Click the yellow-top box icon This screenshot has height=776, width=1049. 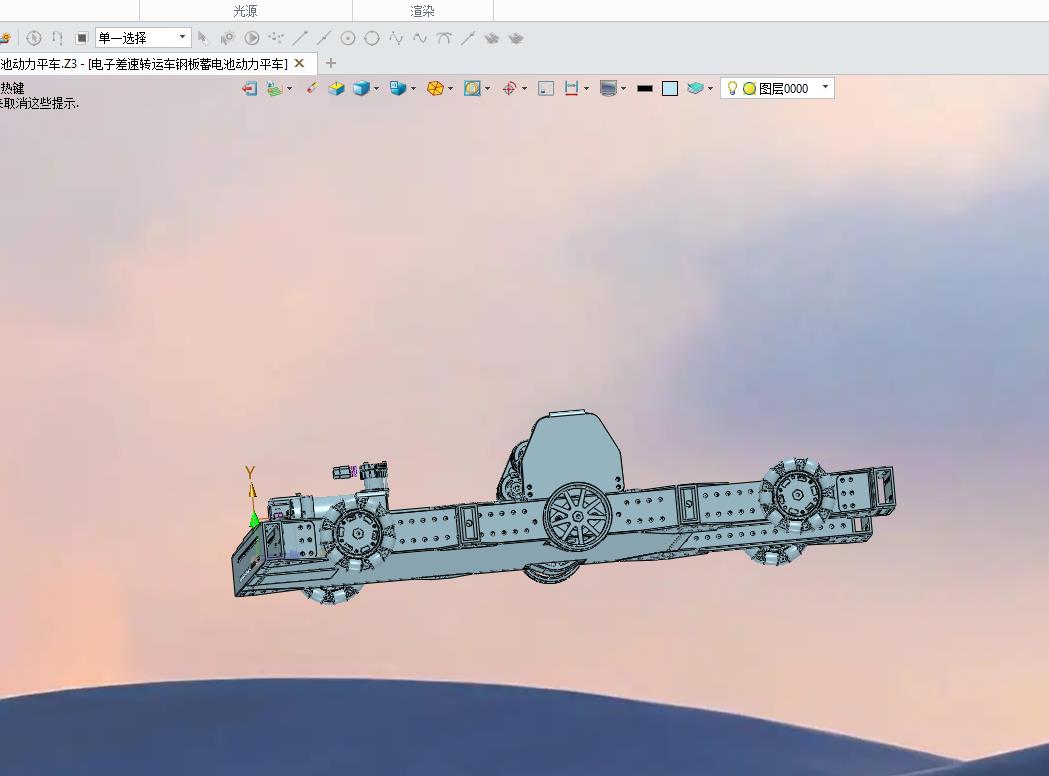(336, 88)
